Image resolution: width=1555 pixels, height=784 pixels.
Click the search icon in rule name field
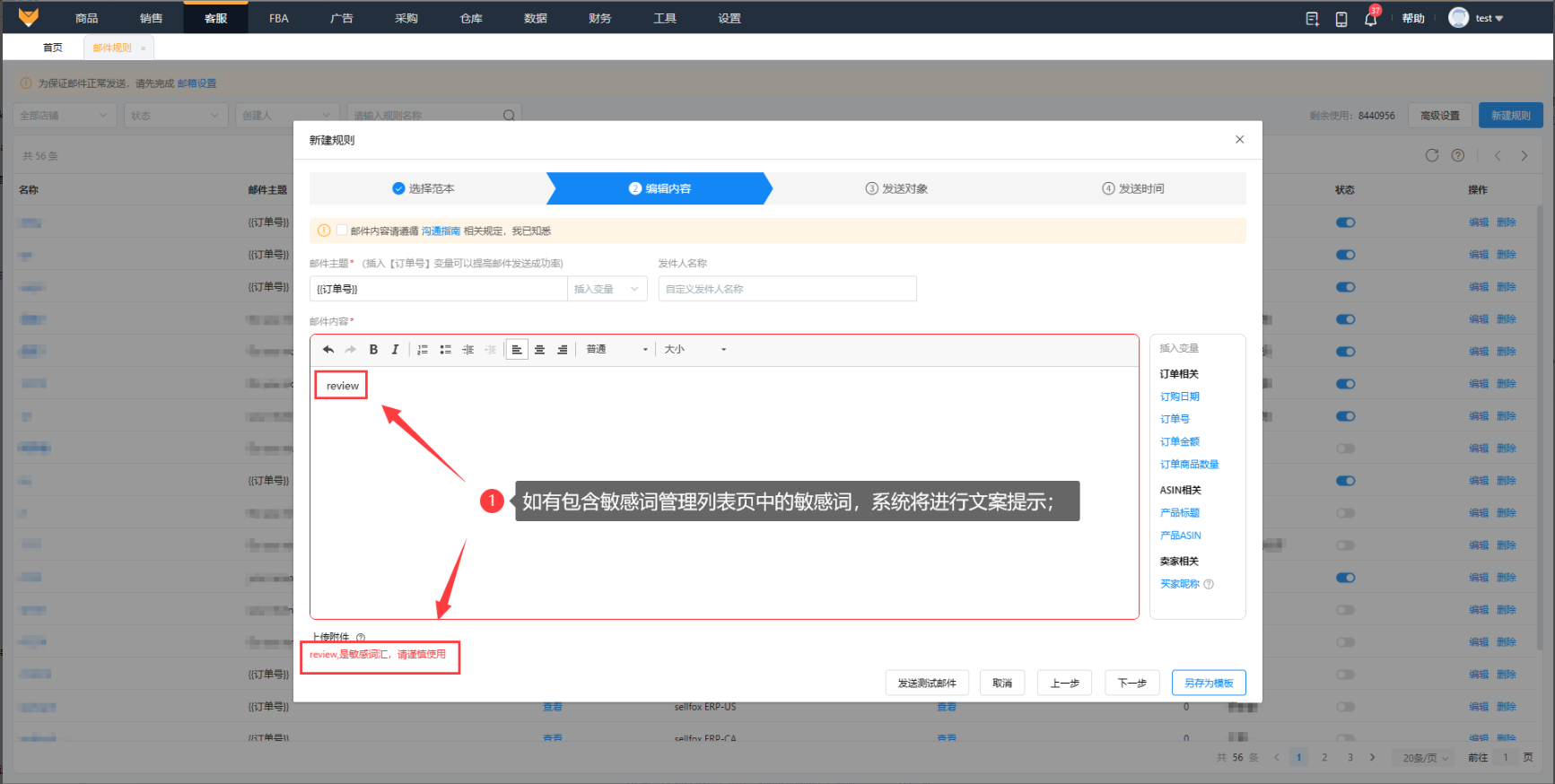pos(509,115)
